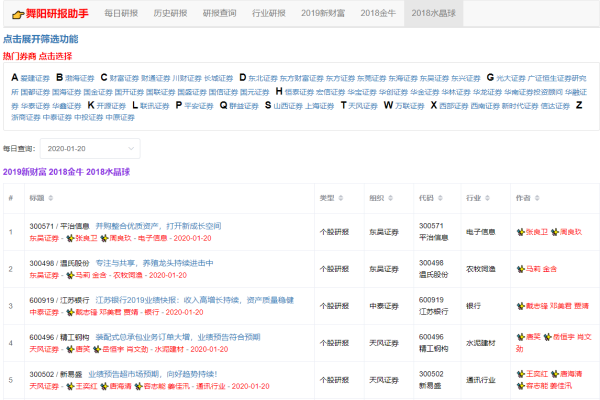
Task: Click star icon before 马莉 in 作者 column
Action: tap(520, 269)
